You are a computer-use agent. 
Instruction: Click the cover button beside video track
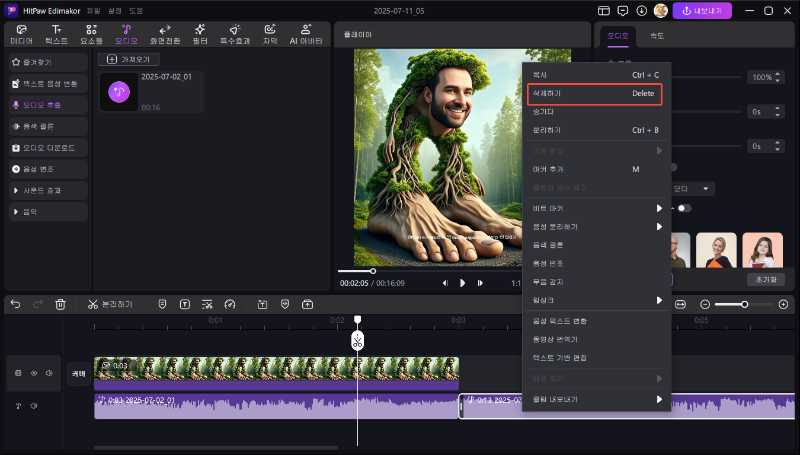[x=79, y=373]
